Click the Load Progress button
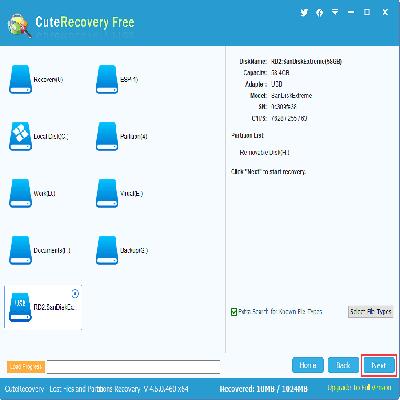The height and width of the screenshot is (400, 400). point(26,367)
